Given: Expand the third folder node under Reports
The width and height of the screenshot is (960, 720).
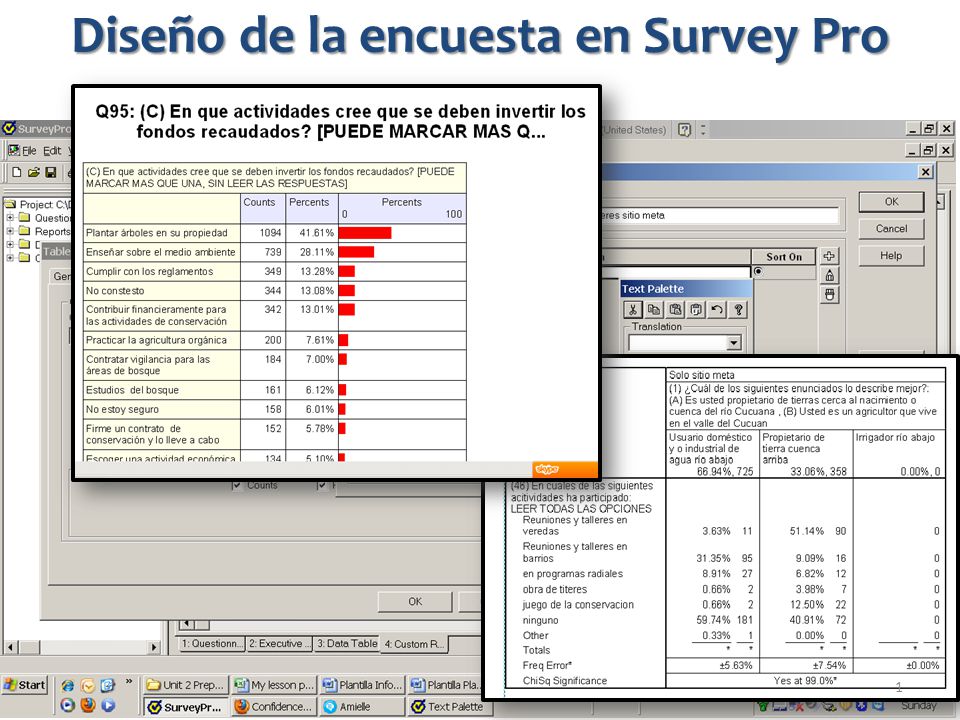Looking at the screenshot, I should click(10, 244).
